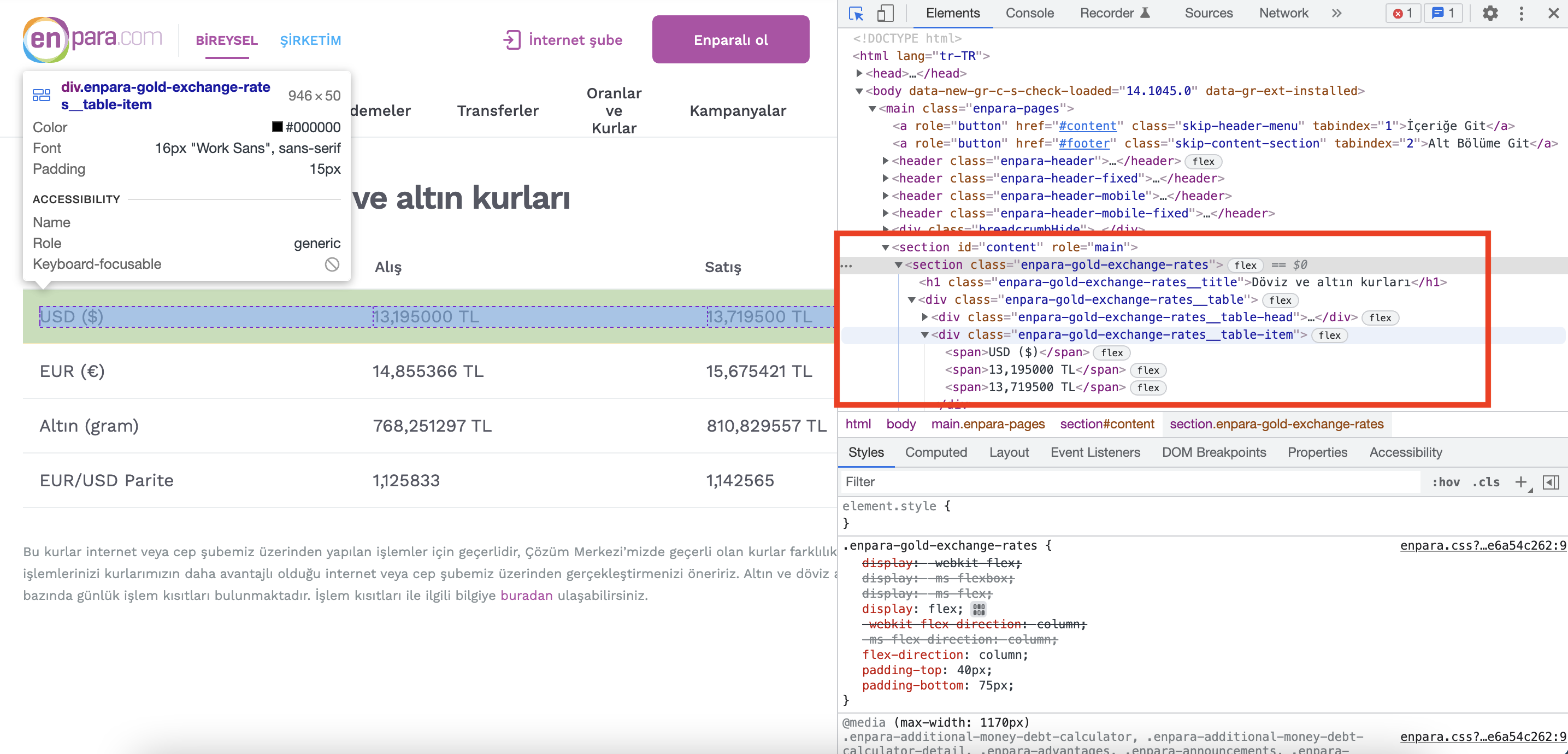Click the #content href link in DOM

point(1087,126)
